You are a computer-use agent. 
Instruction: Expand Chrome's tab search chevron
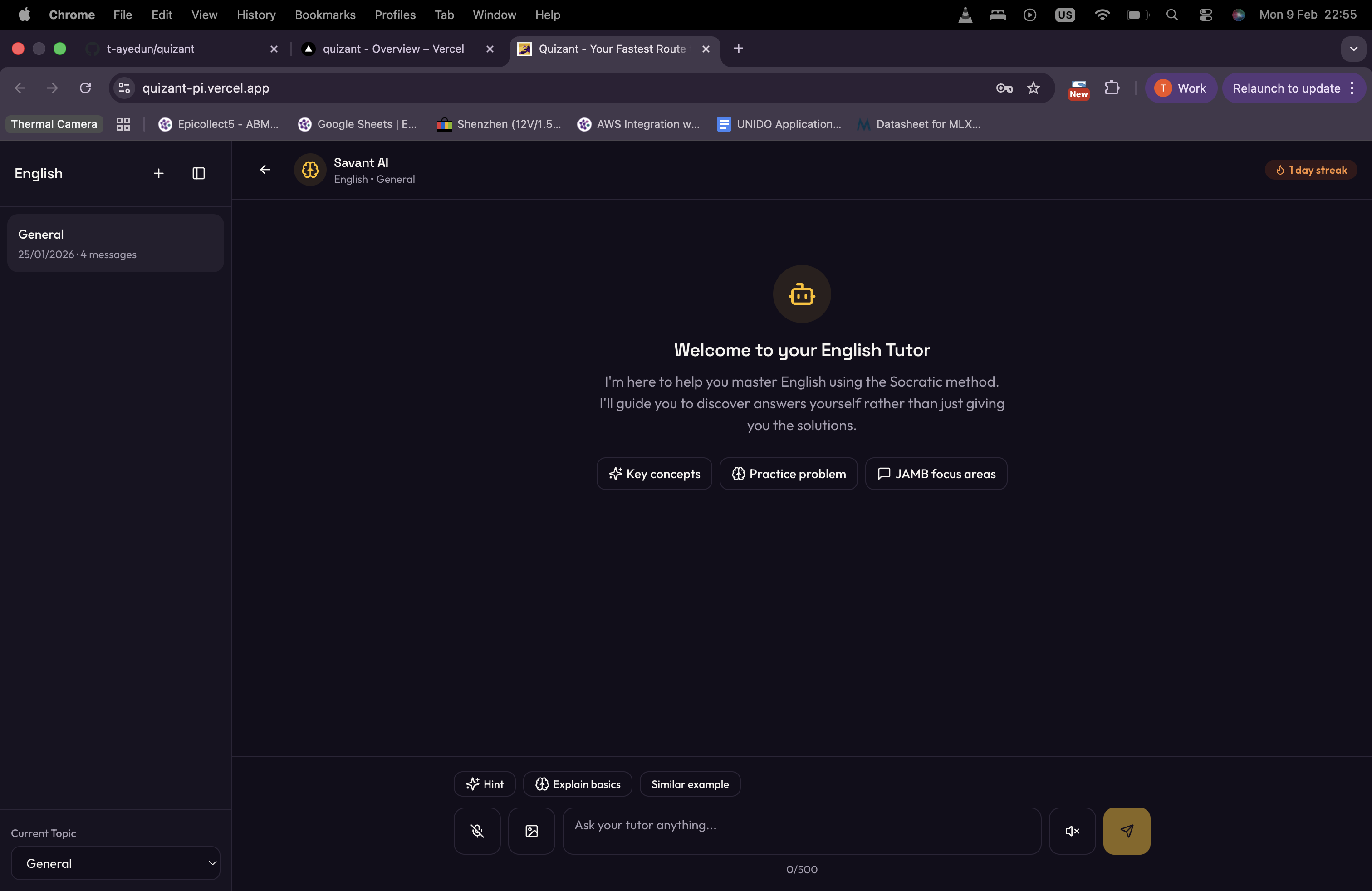pos(1353,49)
